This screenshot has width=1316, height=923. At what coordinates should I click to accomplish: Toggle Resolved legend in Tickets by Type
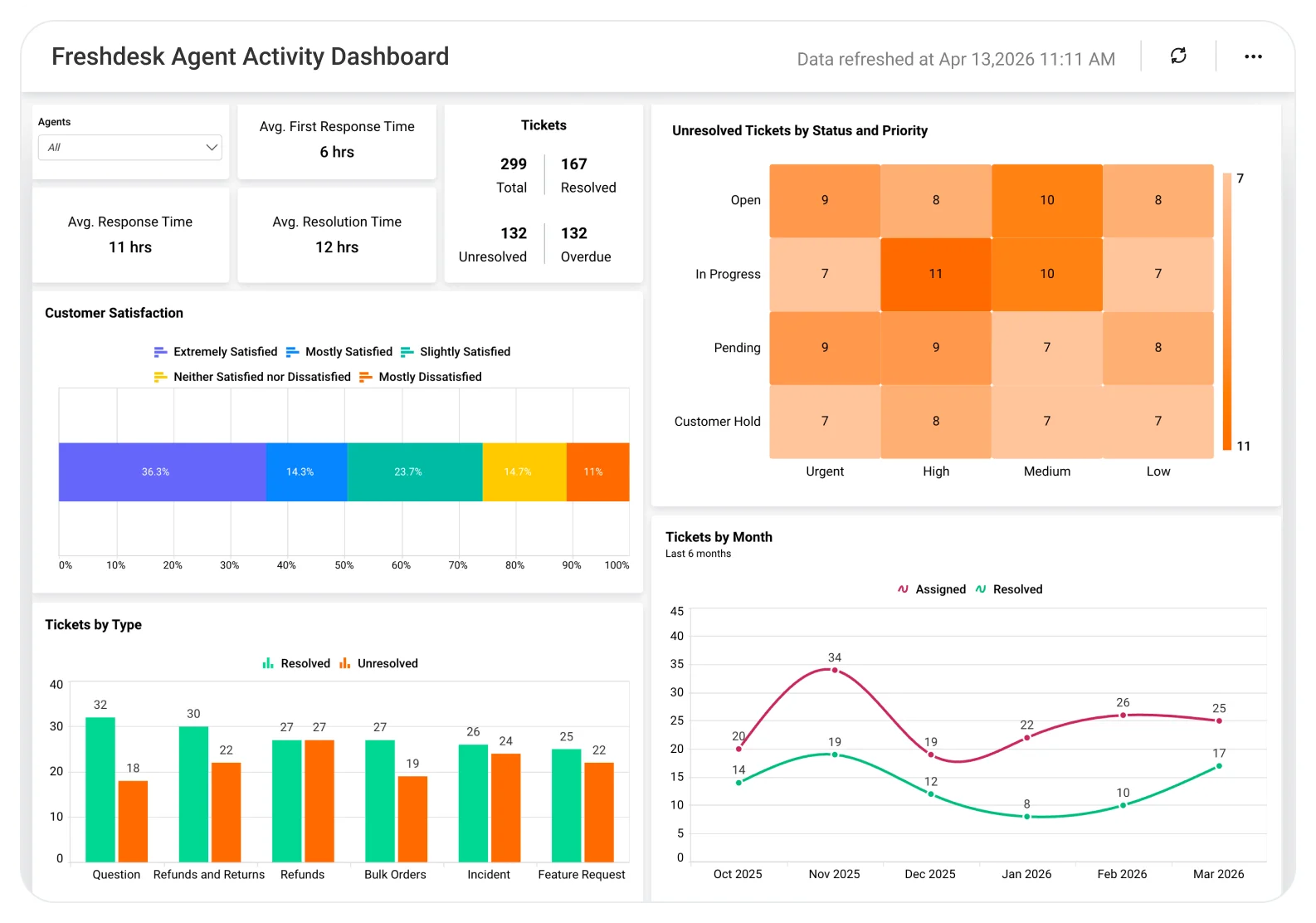(296, 663)
